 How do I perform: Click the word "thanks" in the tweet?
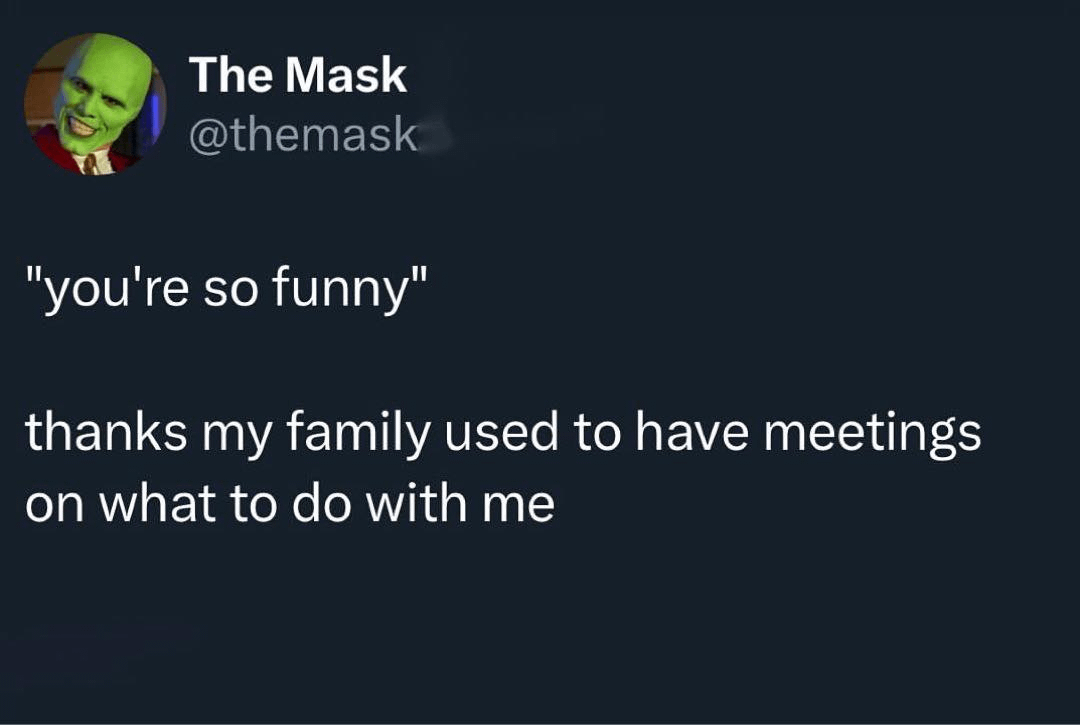(x=106, y=432)
